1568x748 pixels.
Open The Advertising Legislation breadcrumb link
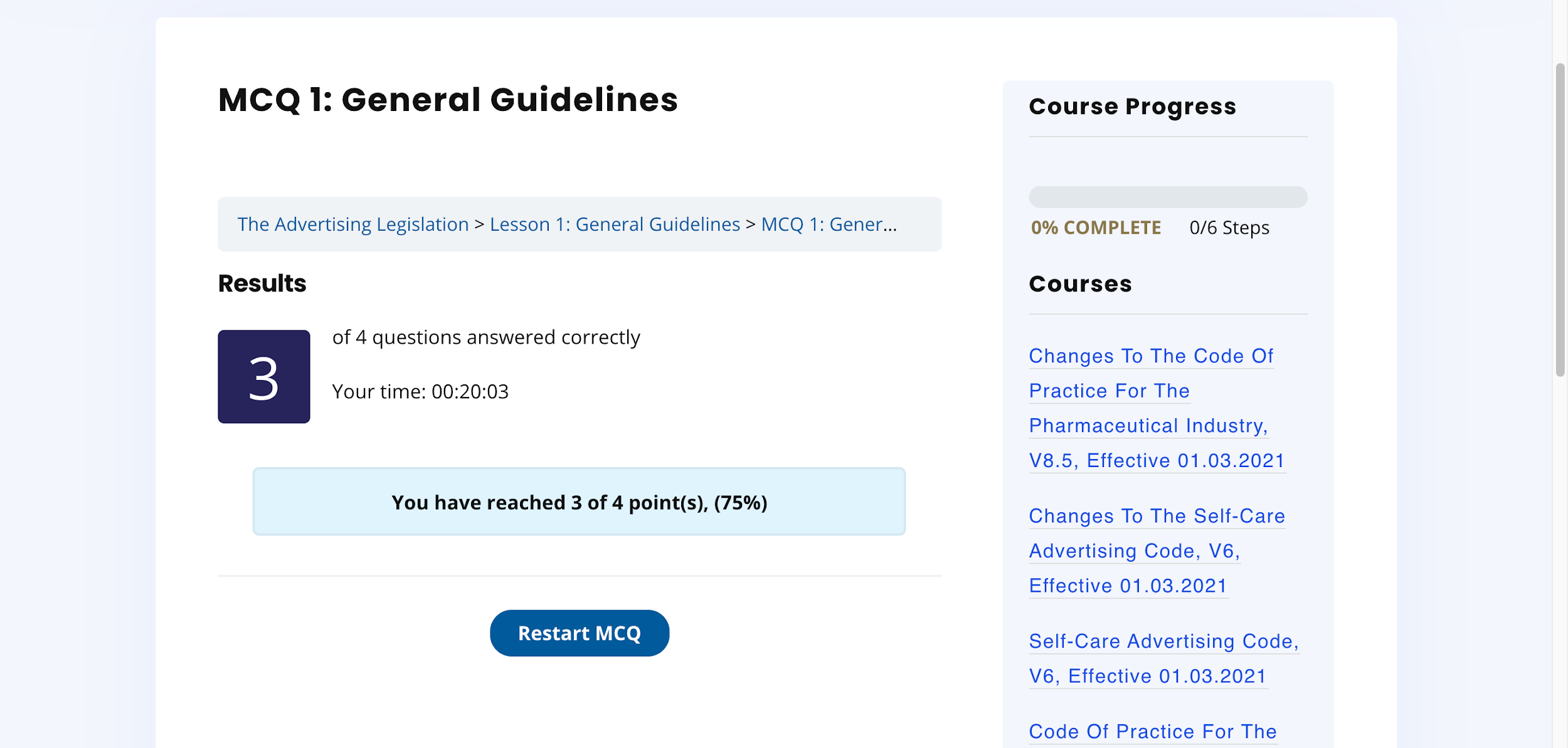tap(352, 224)
